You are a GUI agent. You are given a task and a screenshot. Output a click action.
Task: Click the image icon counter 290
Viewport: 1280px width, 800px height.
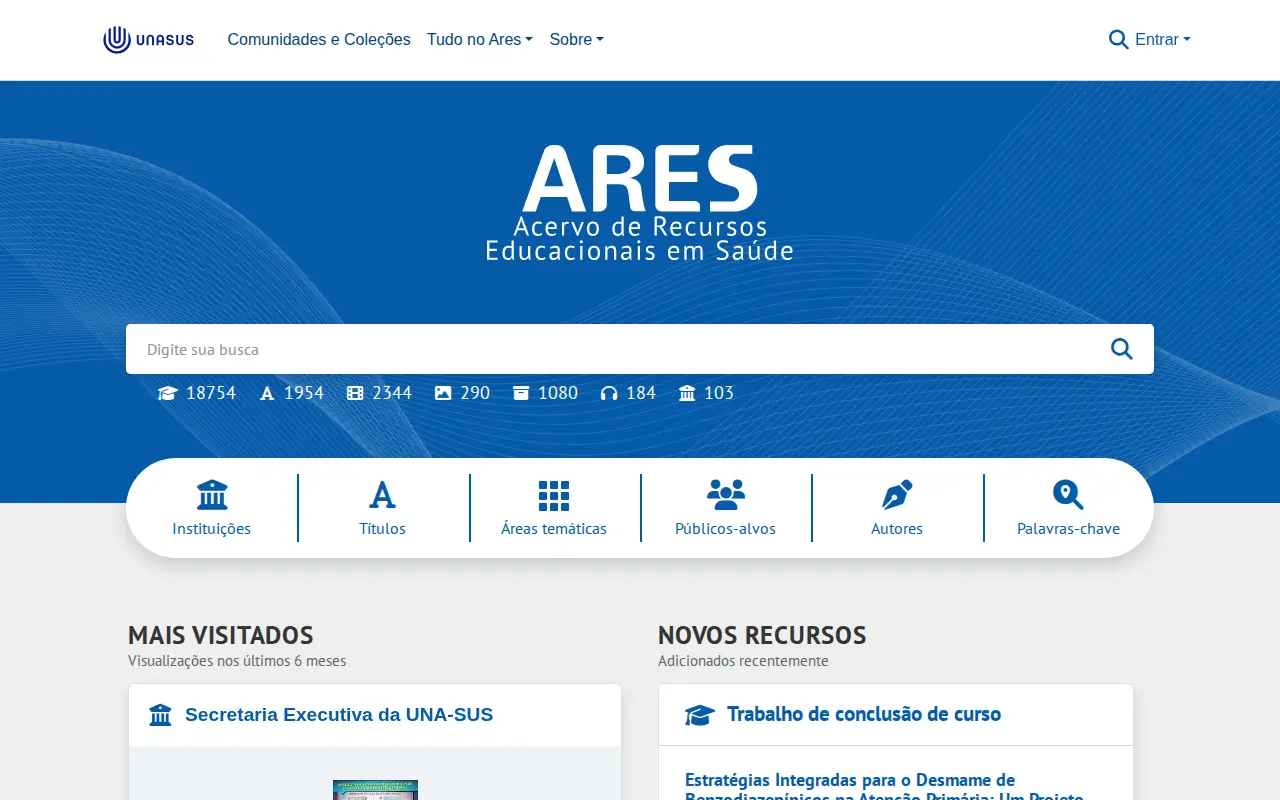click(x=462, y=393)
